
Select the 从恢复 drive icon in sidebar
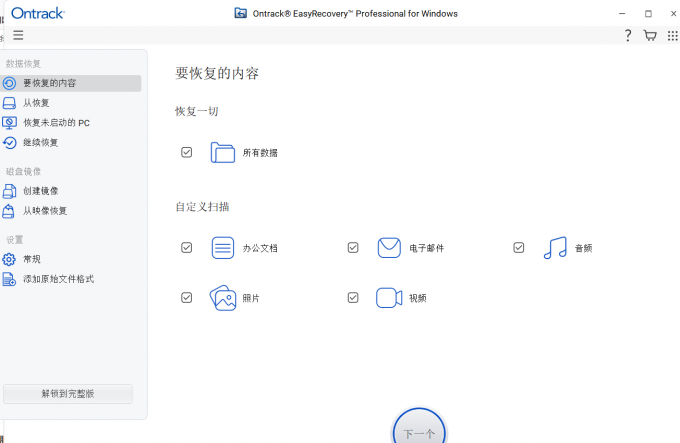click(9, 103)
